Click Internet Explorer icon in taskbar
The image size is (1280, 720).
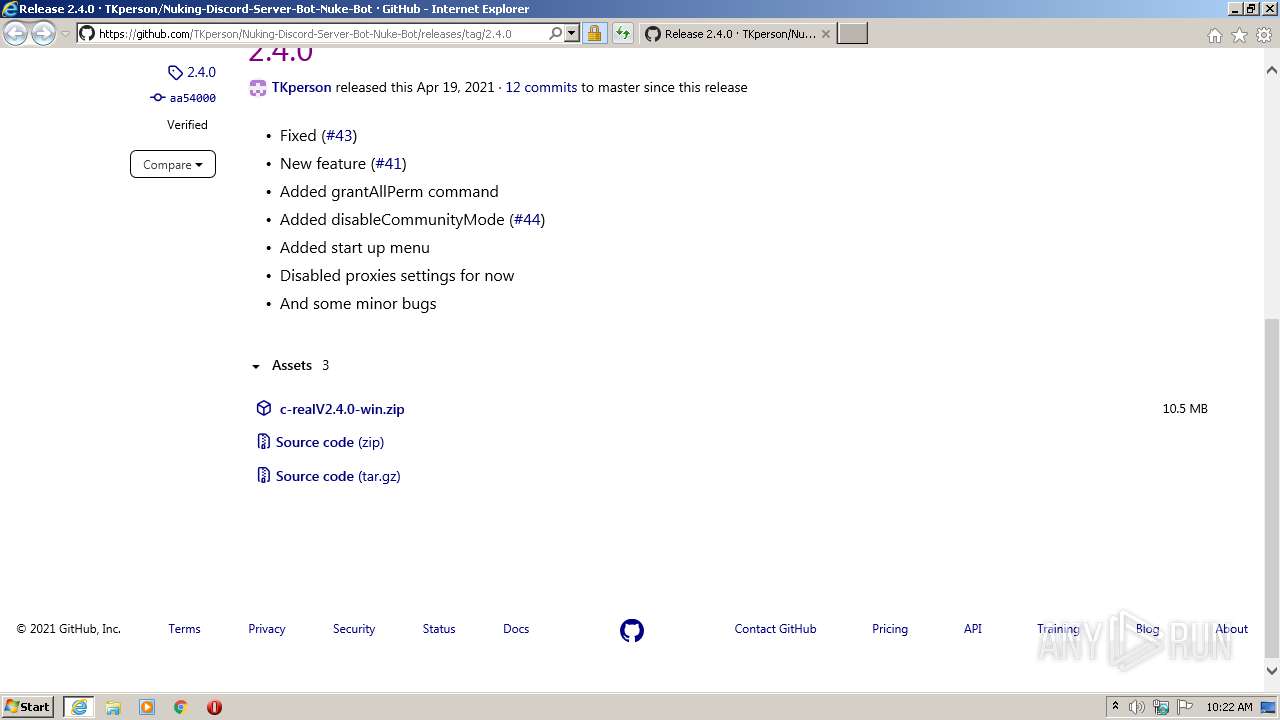78,707
